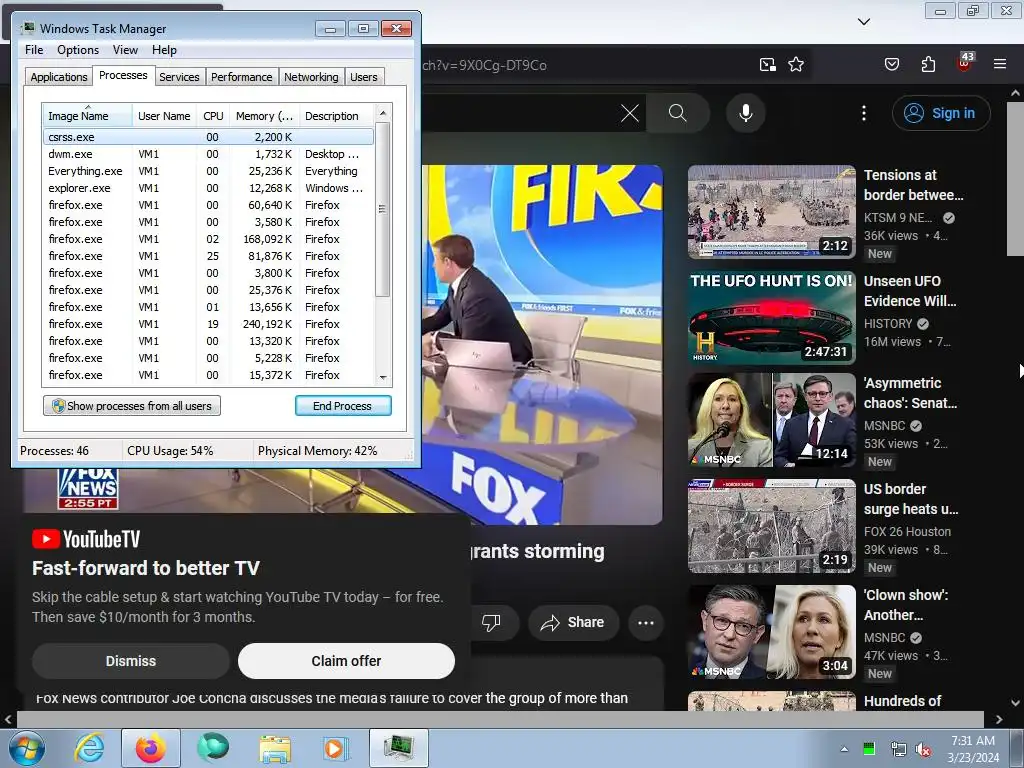Open the Pocket save icon in Firefox toolbar
The image size is (1024, 768).
tap(891, 64)
